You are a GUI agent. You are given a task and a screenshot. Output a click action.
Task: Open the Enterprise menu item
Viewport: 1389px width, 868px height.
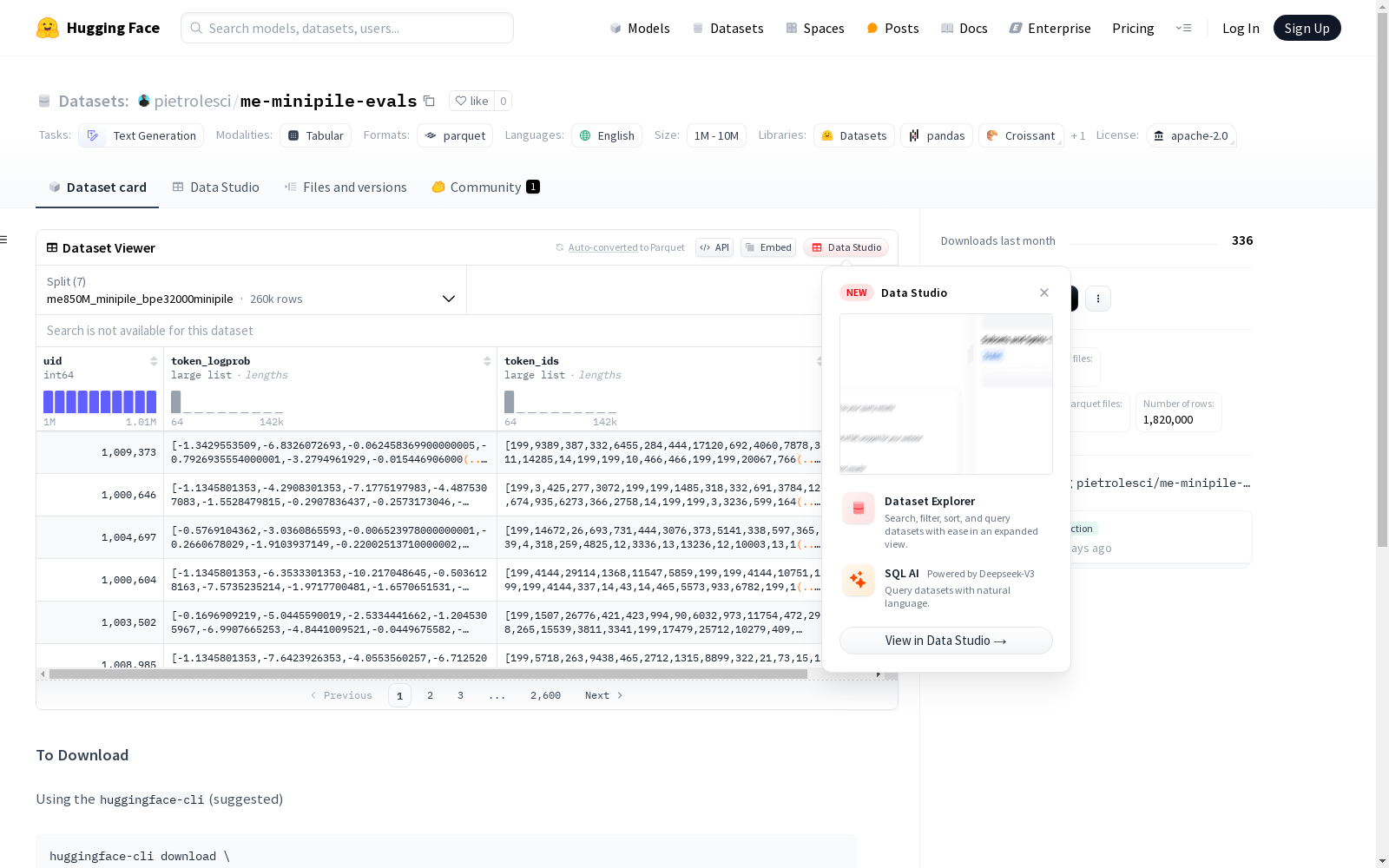(x=1050, y=28)
